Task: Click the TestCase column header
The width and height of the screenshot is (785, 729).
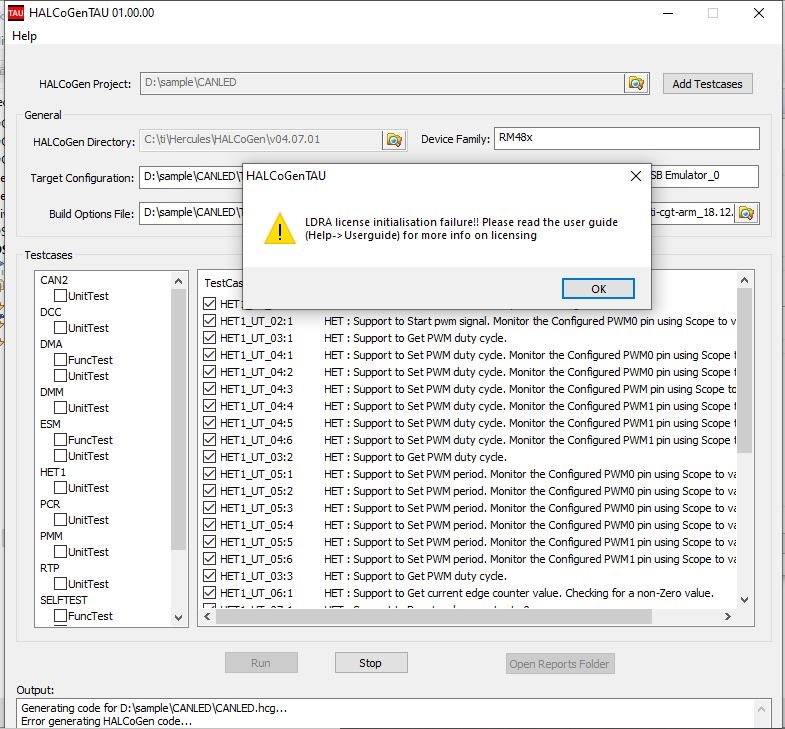Action: (223, 283)
